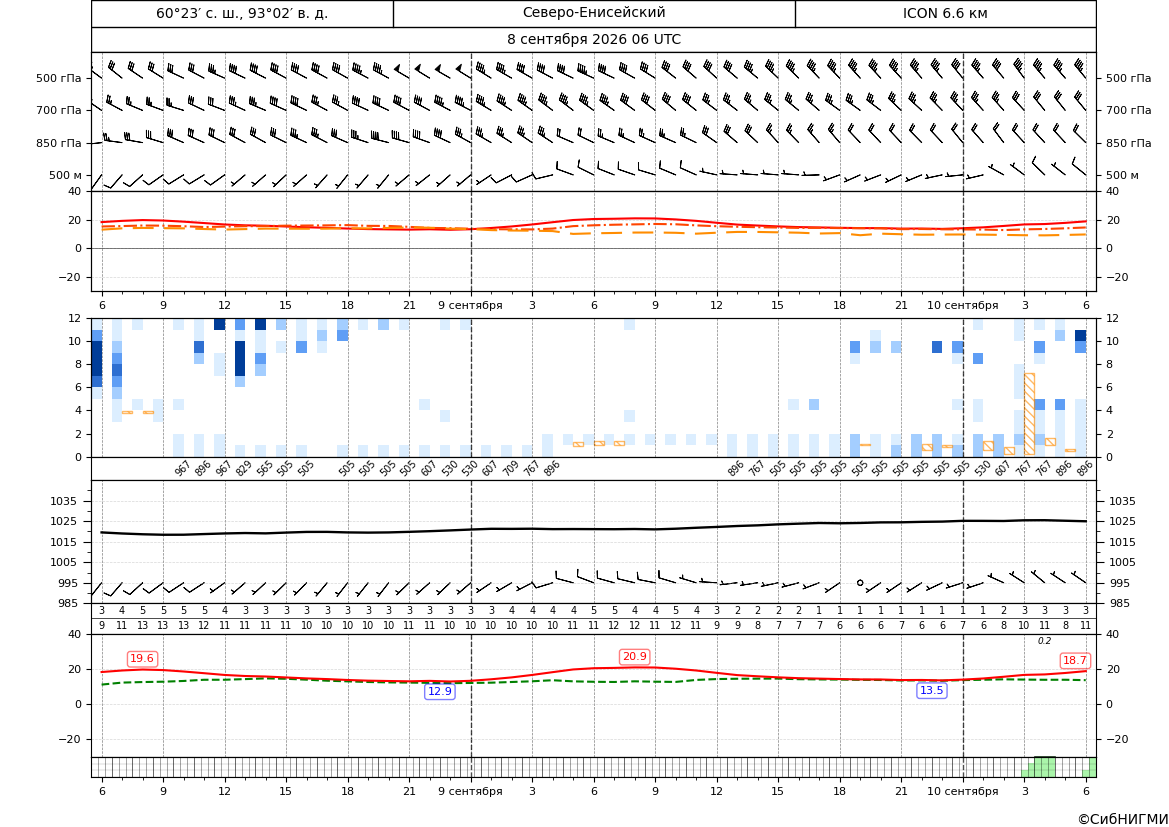
Task: Select the Северо-Енисейский location header
Action: (594, 13)
